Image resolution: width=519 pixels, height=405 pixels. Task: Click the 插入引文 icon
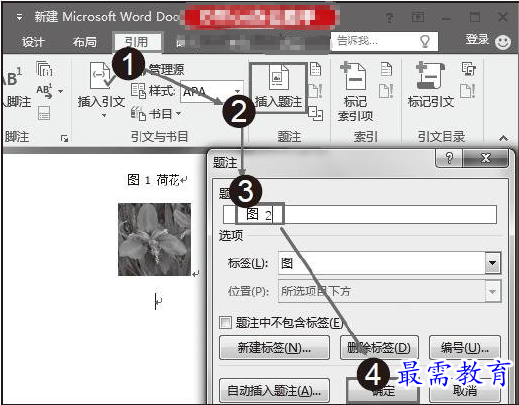100,76
